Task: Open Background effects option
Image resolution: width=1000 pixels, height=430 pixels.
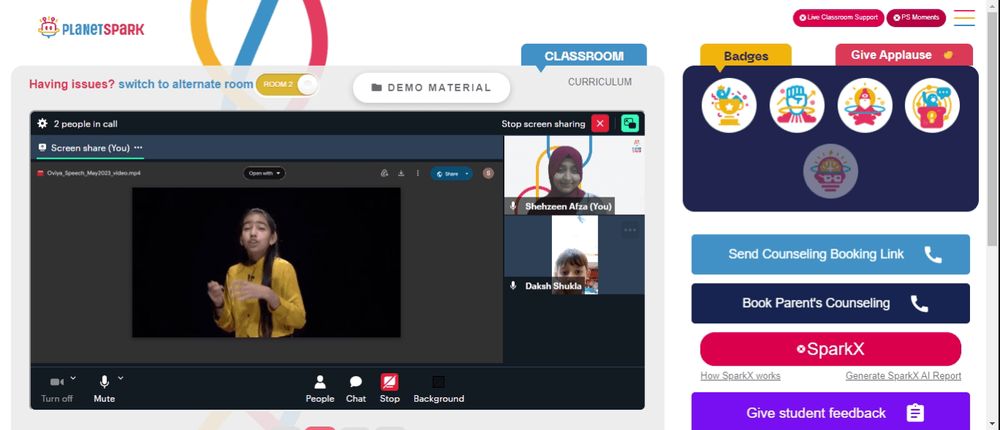Action: coord(439,389)
